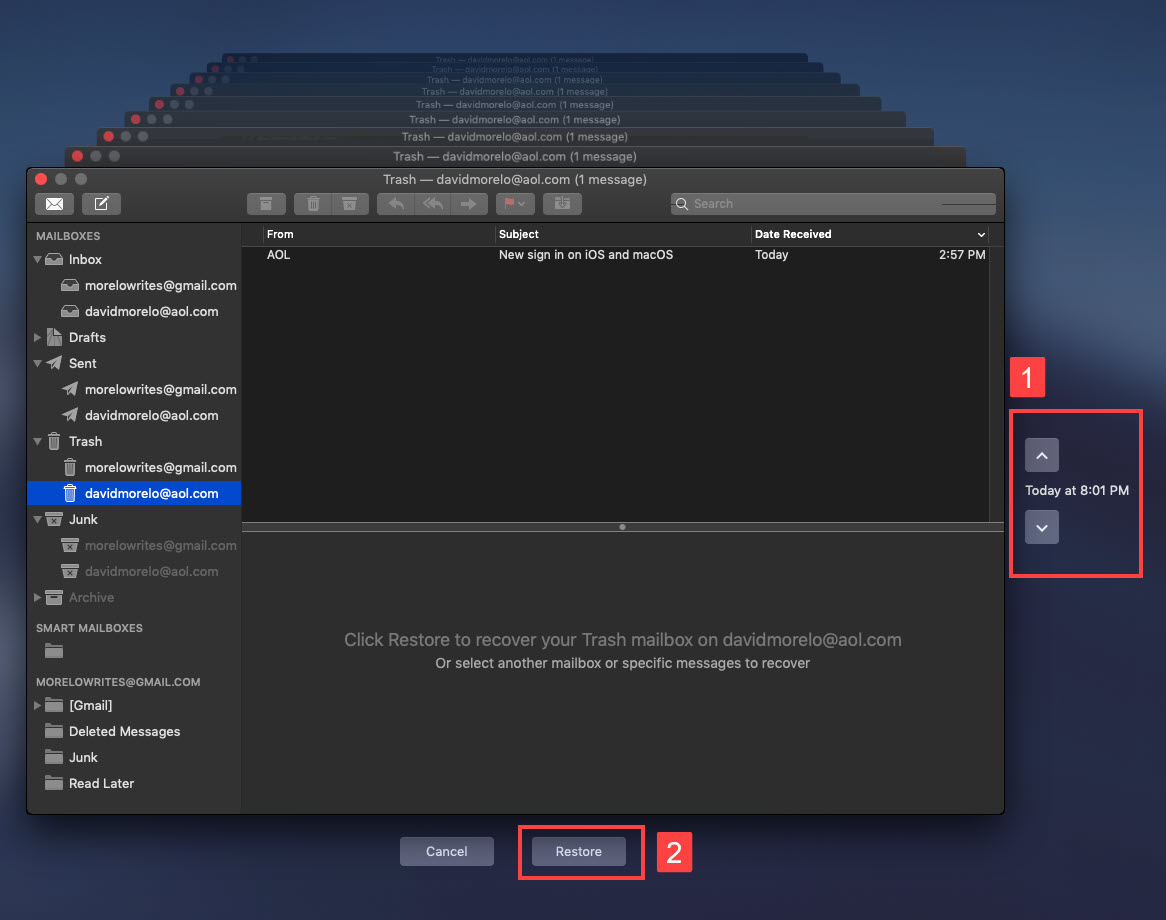The height and width of the screenshot is (920, 1166).
Task: Click into the Search field
Action: (833, 204)
